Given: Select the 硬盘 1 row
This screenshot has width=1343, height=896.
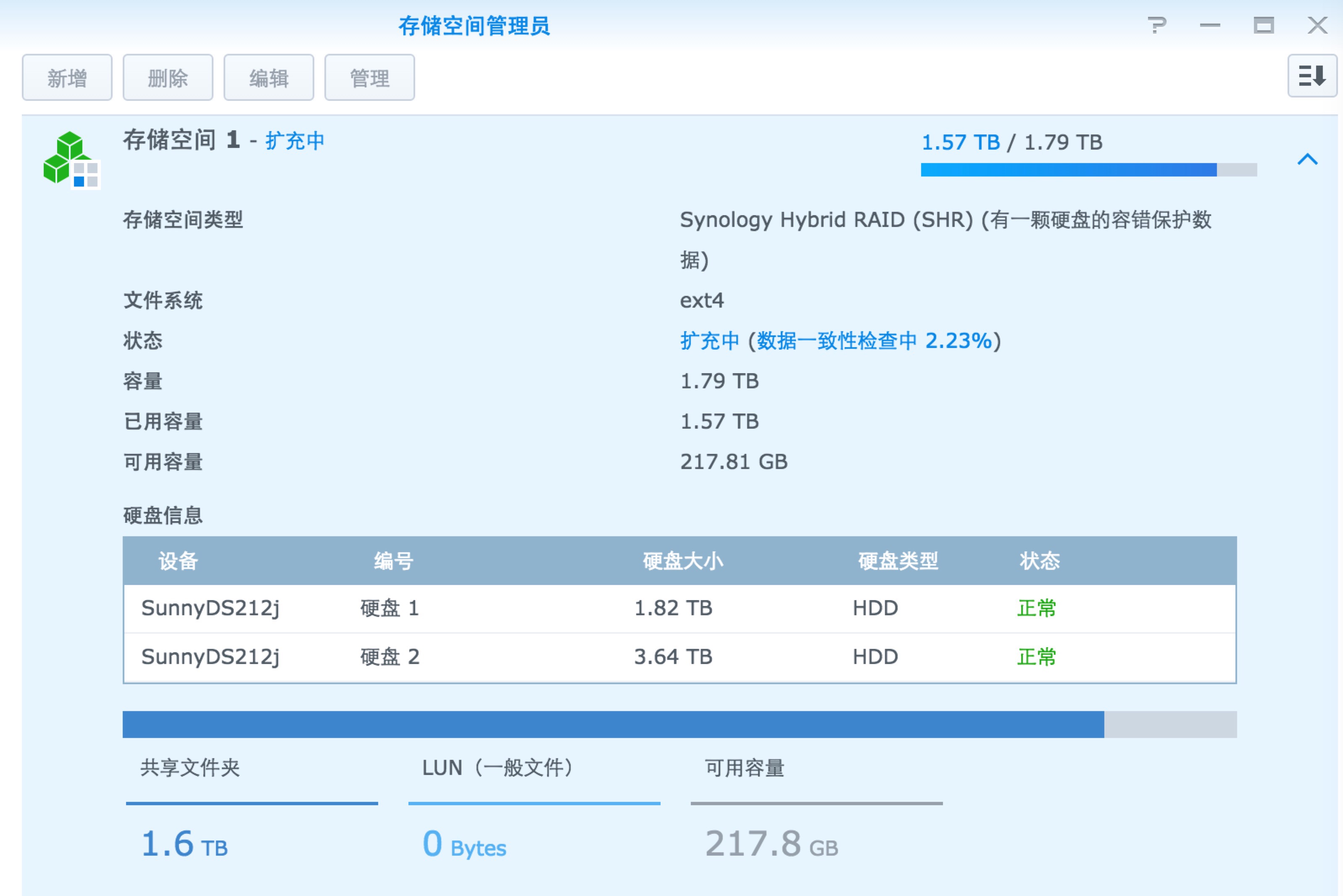Looking at the screenshot, I should tap(680, 609).
